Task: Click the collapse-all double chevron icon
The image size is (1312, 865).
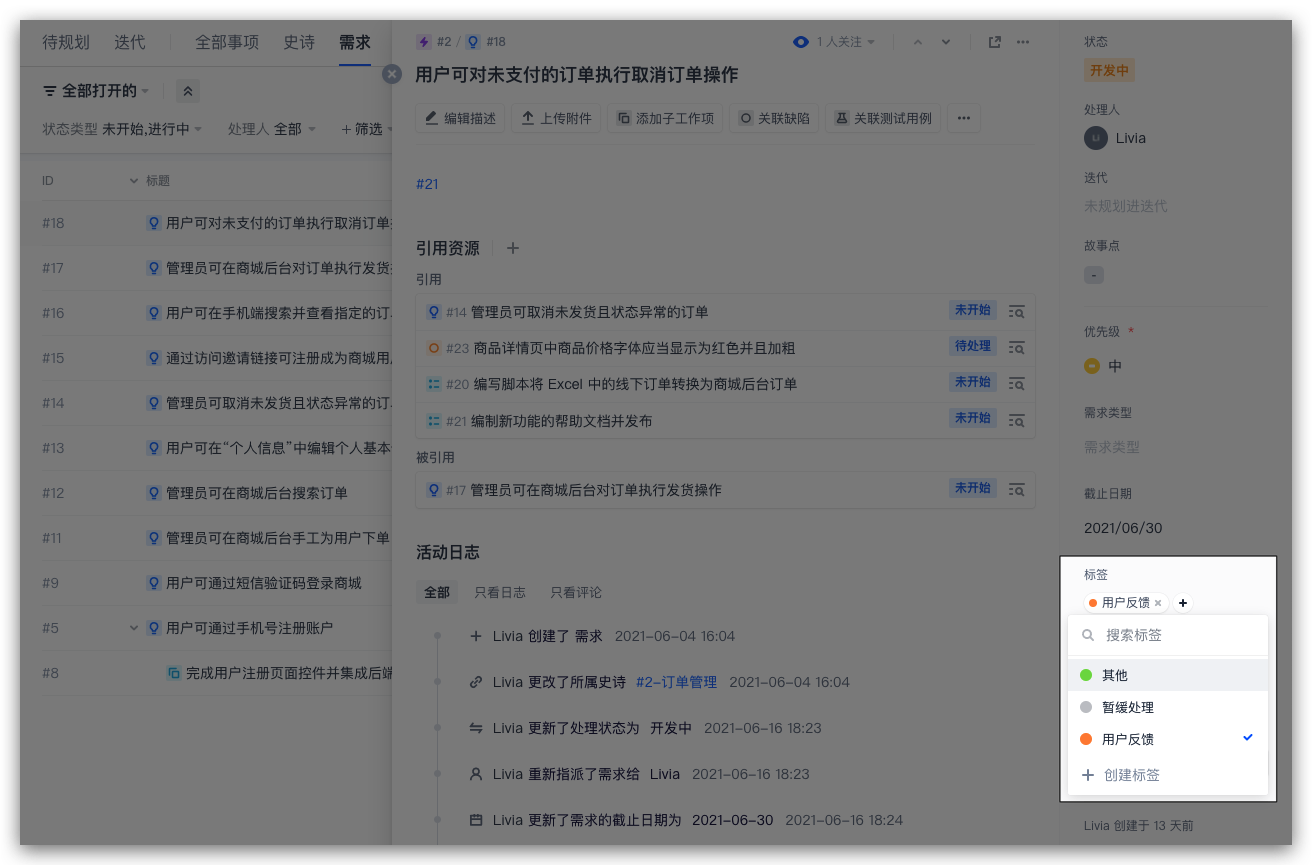Action: point(188,91)
